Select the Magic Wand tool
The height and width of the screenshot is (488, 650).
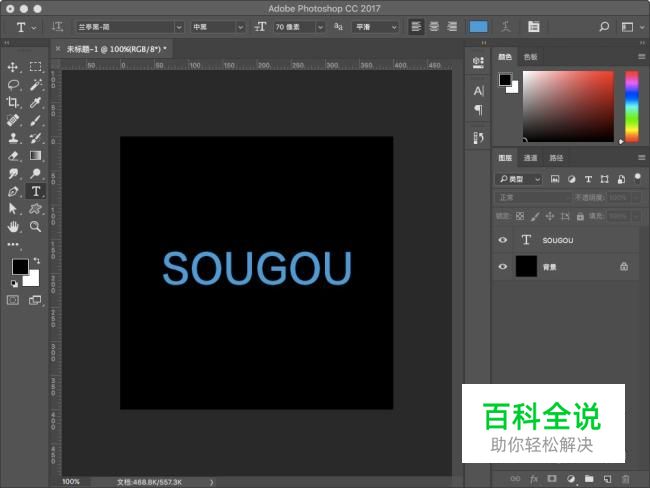click(x=36, y=85)
